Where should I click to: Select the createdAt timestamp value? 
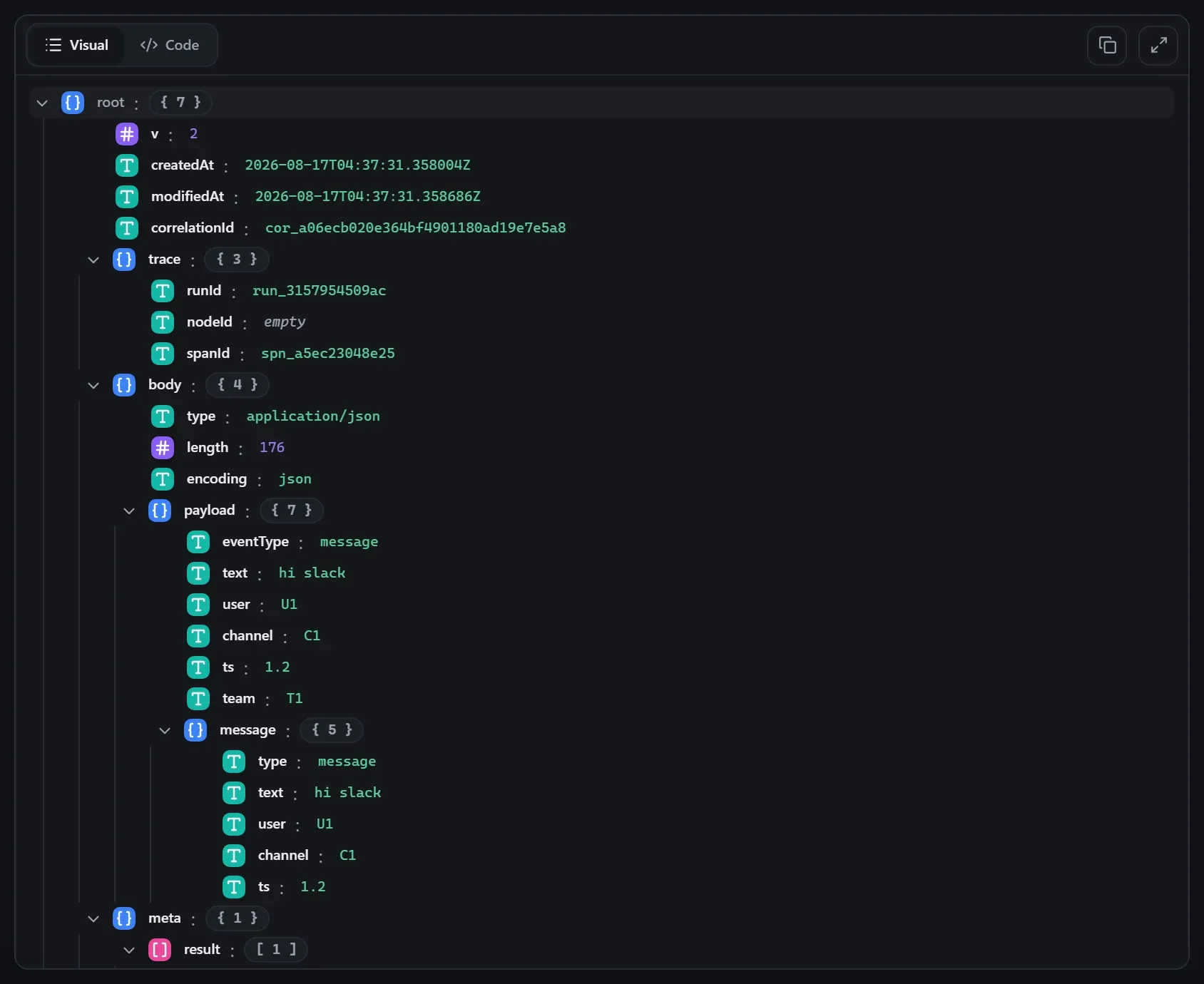point(357,165)
